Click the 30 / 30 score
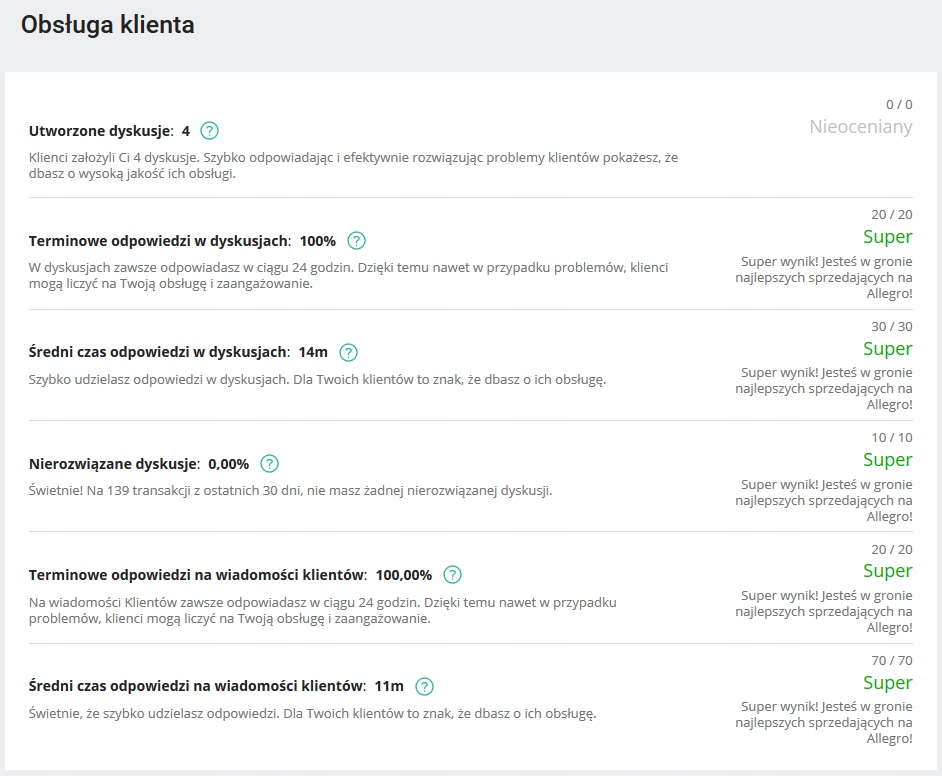942x776 pixels. click(892, 327)
